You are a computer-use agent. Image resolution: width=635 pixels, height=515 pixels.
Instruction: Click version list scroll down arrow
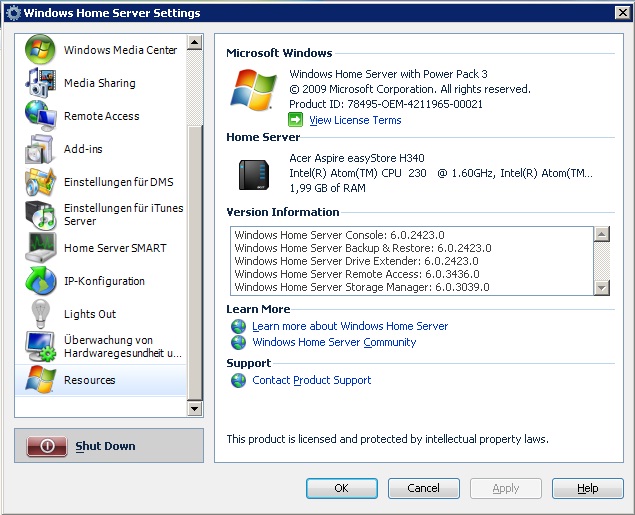pyautogui.click(x=601, y=288)
